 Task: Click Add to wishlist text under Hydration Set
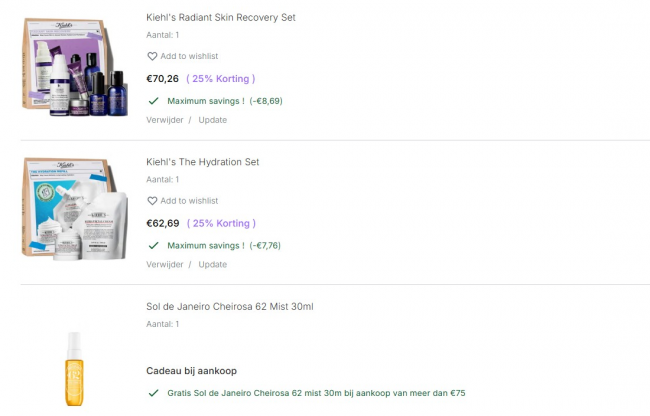[189, 201]
